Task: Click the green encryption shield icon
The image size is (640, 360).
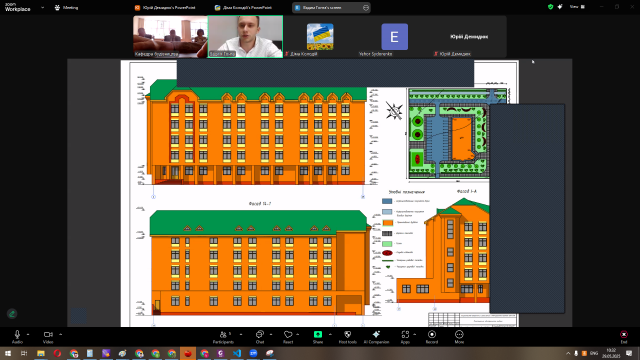Action: click(550, 7)
